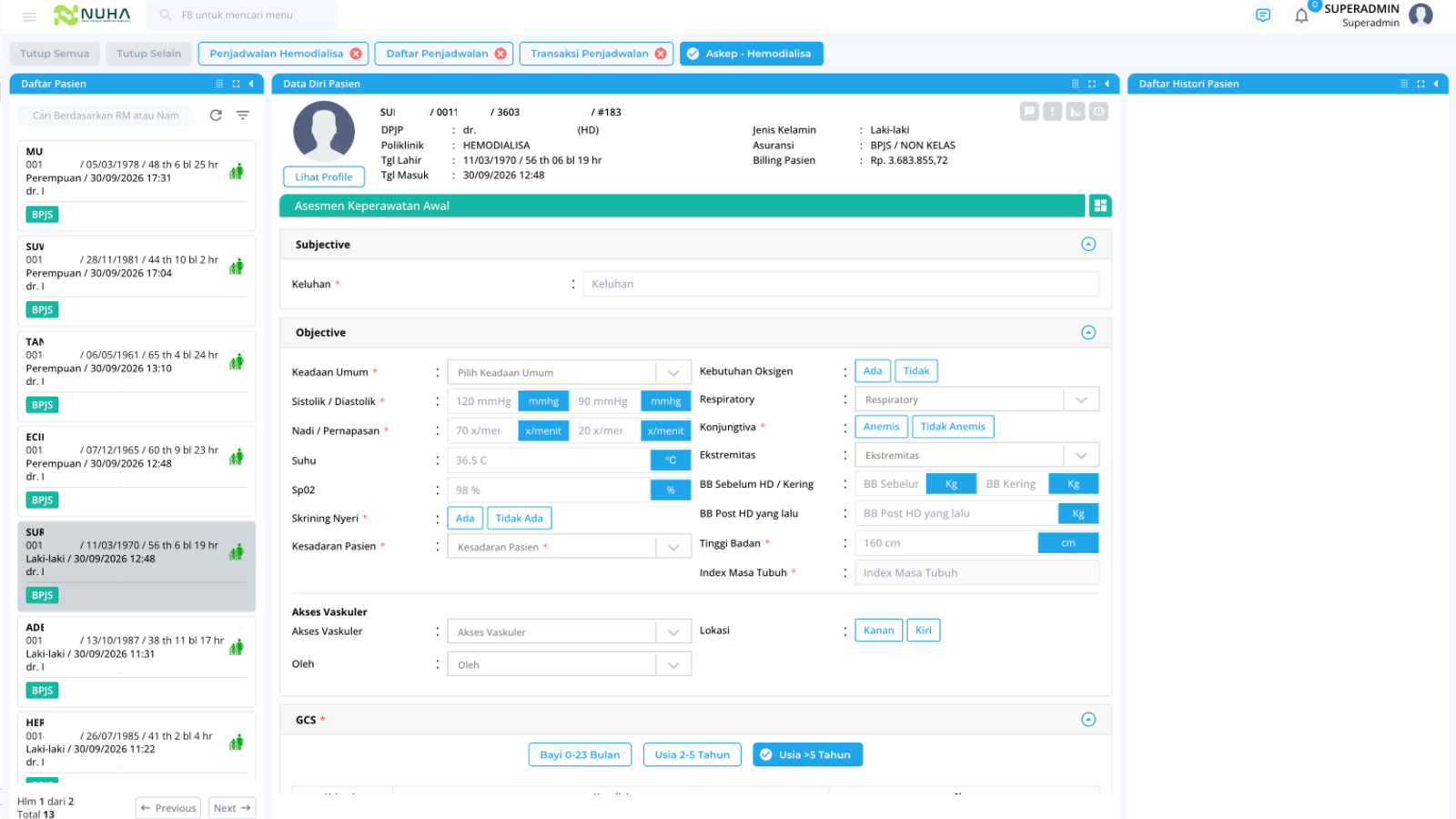Open the hamburger menu next to NUHA logo
The image size is (1456, 819).
coord(29,16)
